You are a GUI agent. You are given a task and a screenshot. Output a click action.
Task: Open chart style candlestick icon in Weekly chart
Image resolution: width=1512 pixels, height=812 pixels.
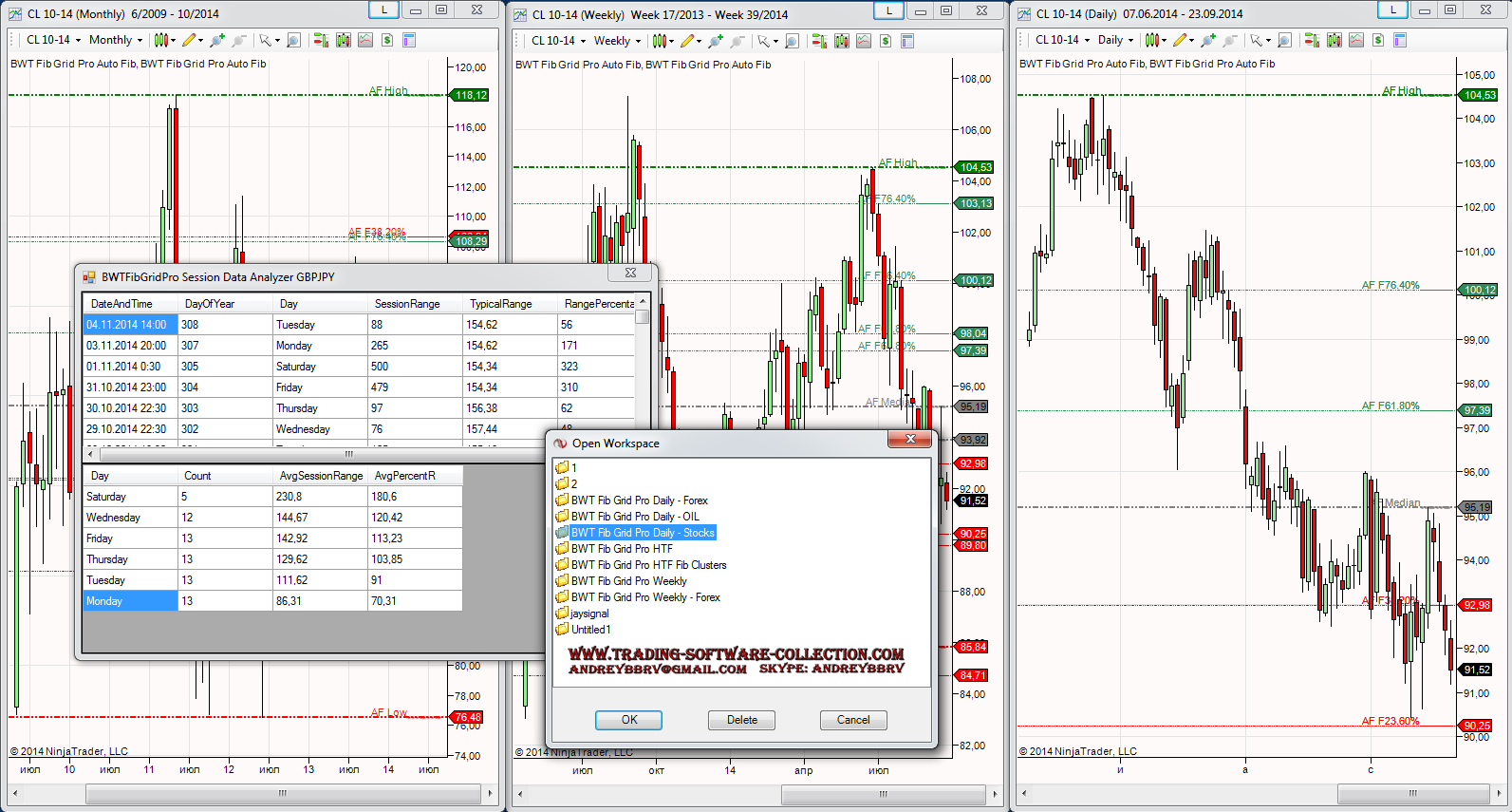coord(660,41)
